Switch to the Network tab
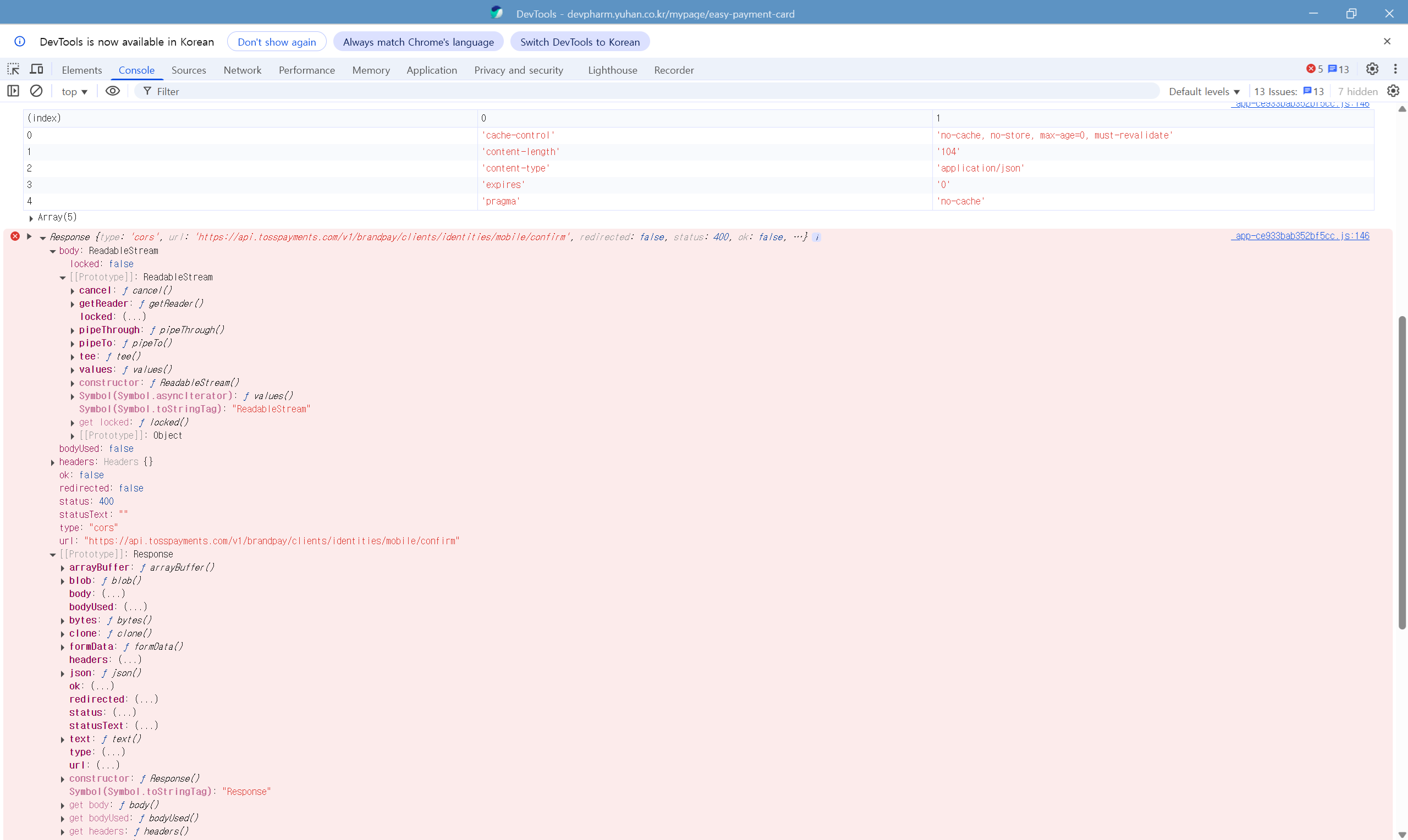 click(242, 70)
